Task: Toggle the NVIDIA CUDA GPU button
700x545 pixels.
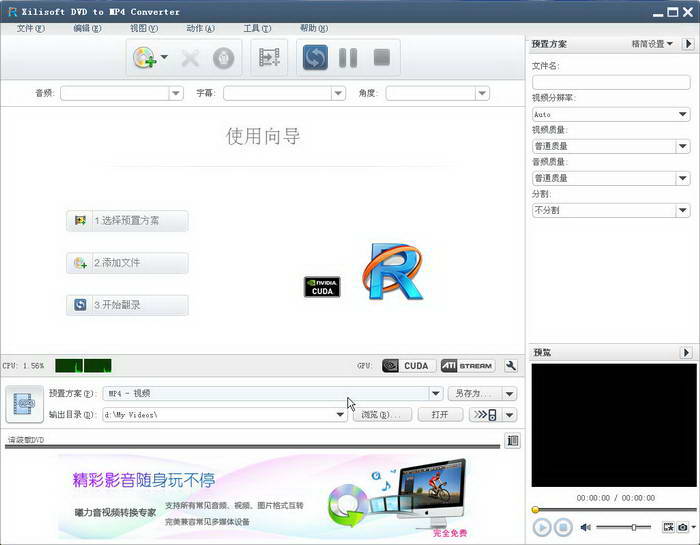Action: pyautogui.click(x=408, y=366)
